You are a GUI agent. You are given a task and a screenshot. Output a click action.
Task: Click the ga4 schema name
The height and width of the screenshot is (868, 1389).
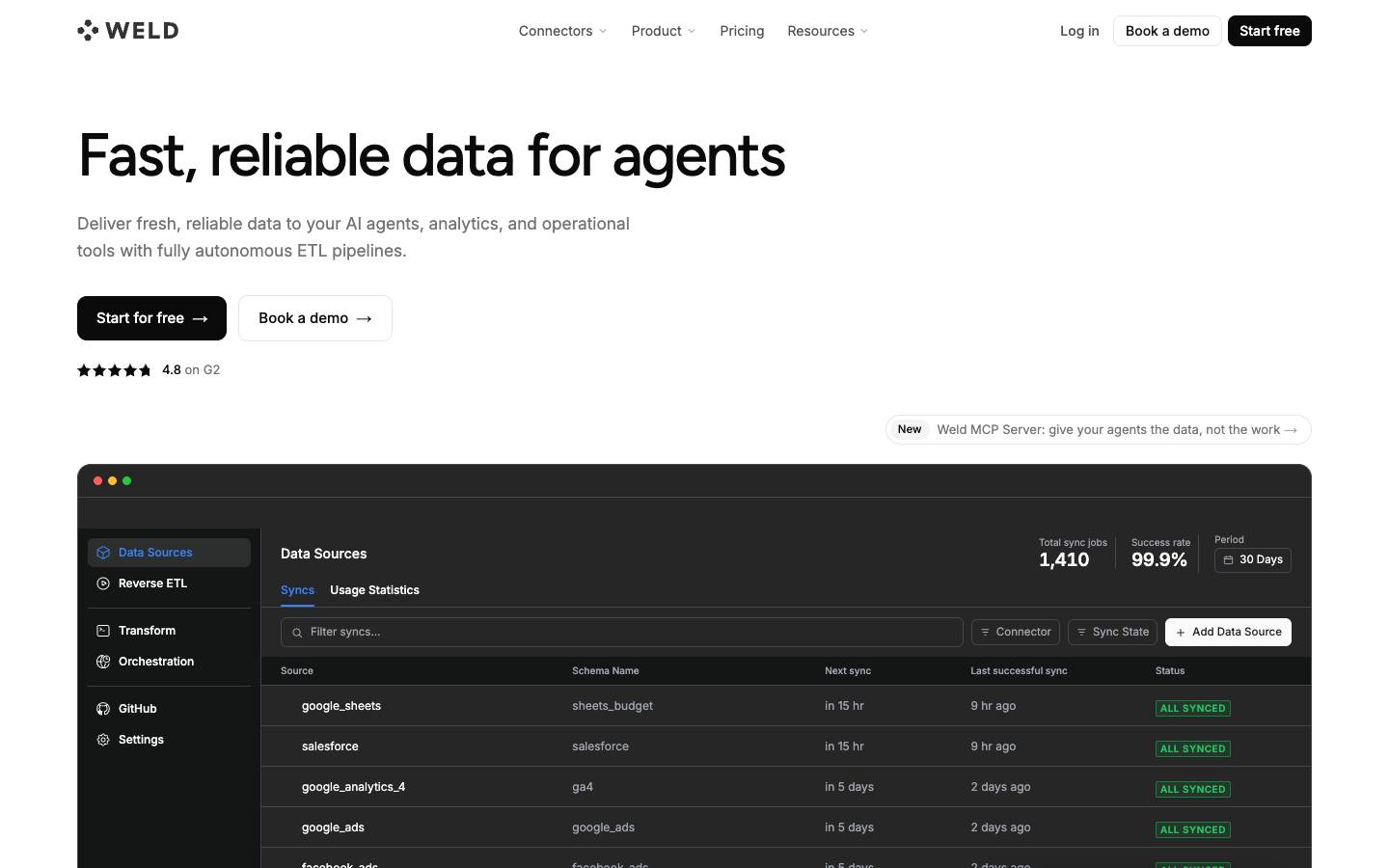click(583, 787)
